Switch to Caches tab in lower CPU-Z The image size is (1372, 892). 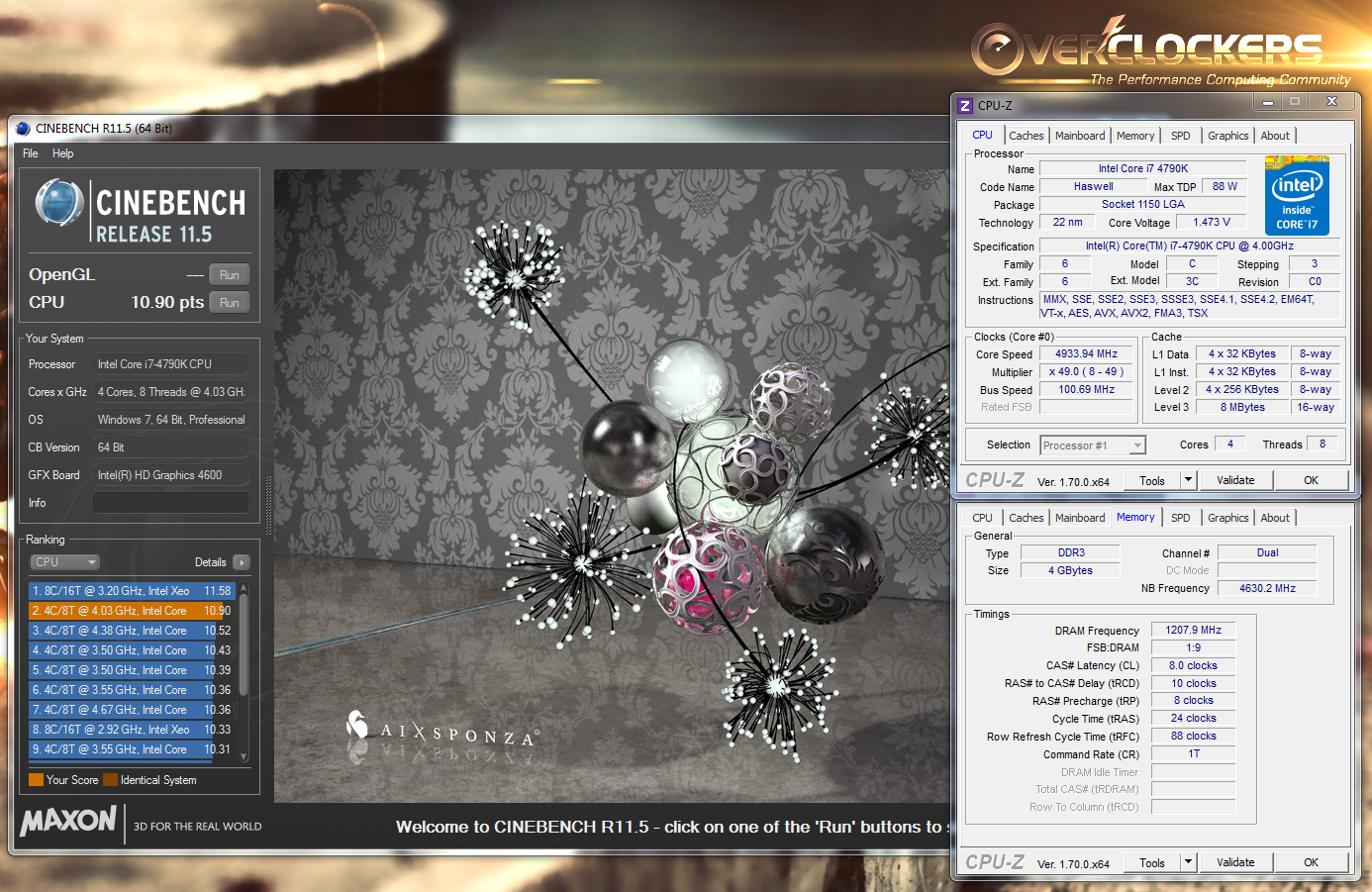(1027, 518)
